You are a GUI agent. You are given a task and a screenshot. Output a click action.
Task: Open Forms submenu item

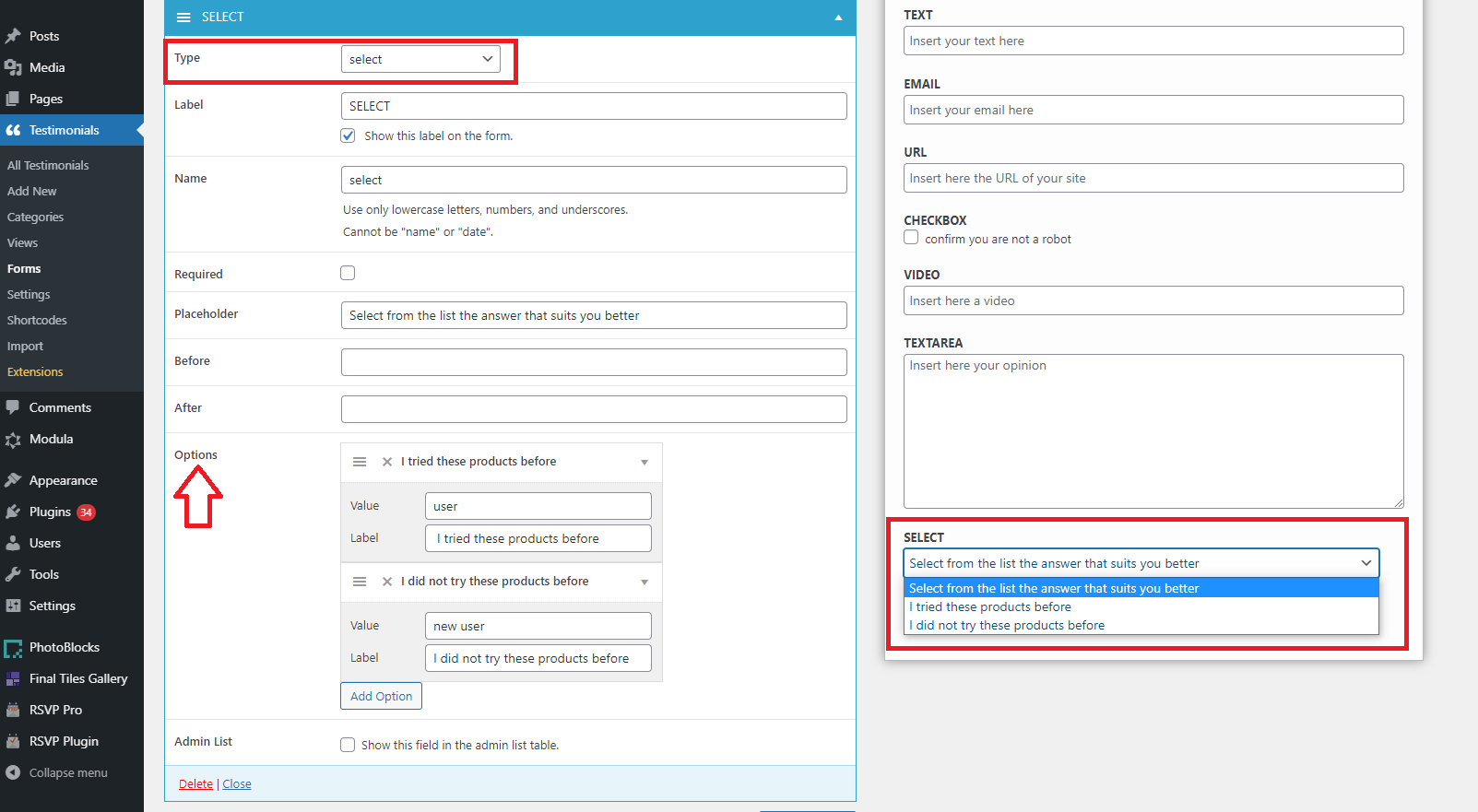click(x=24, y=268)
